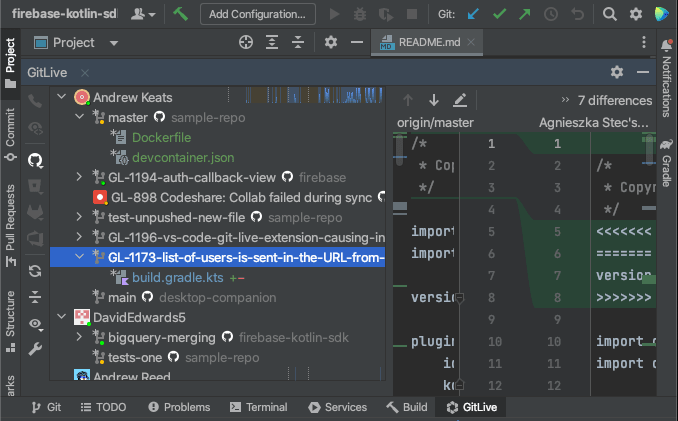Open Project panel options gear
678x421 pixels.
[331, 42]
